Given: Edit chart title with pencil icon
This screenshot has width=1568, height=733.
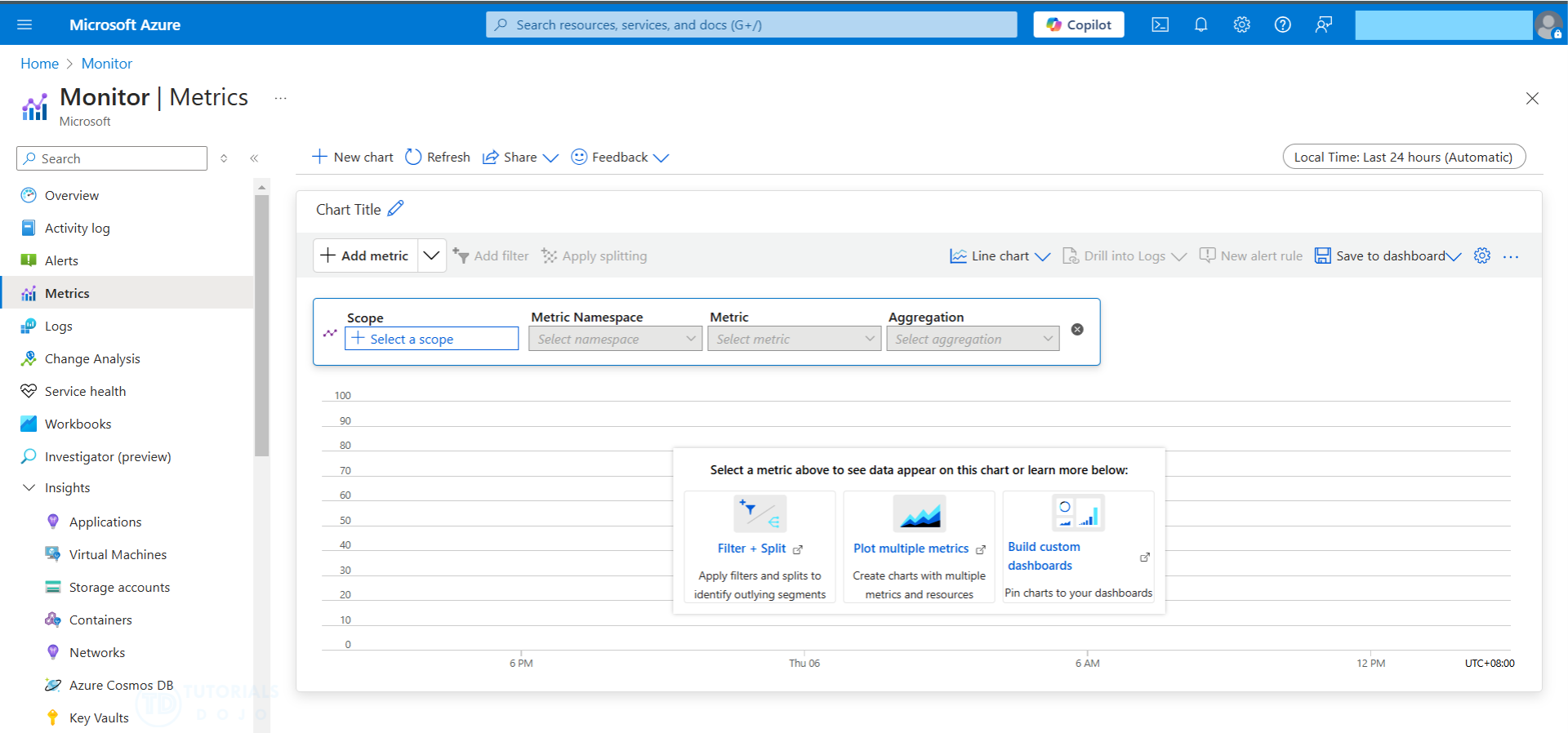Looking at the screenshot, I should pos(396,209).
